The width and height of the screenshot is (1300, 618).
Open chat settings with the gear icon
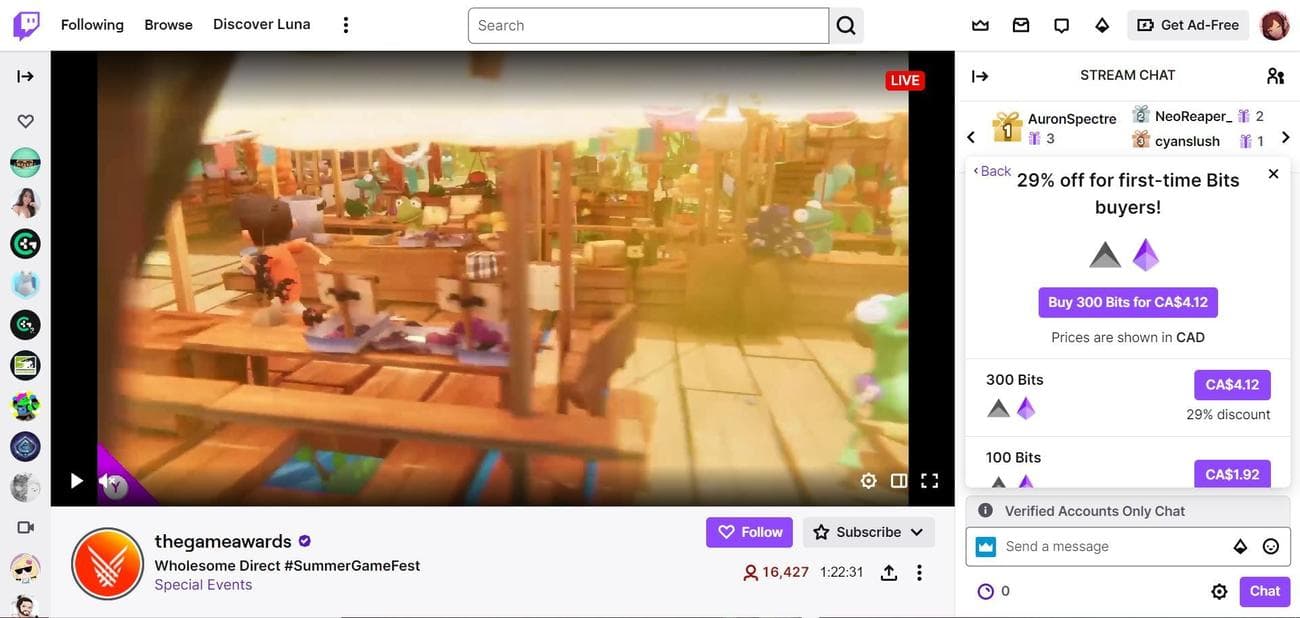click(1219, 590)
